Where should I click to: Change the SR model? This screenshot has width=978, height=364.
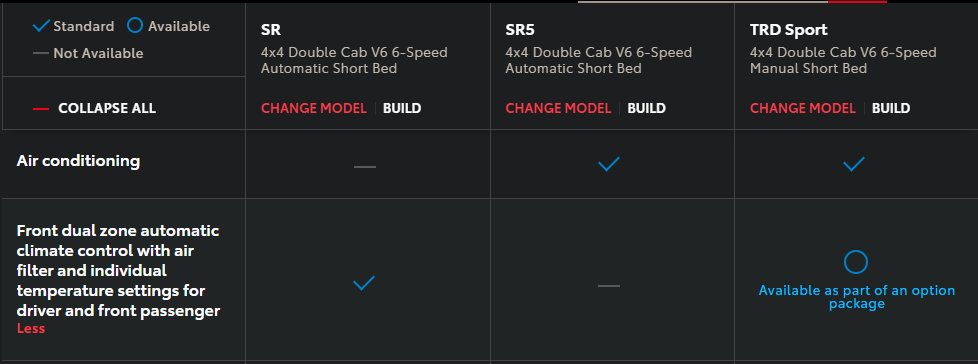pyautogui.click(x=314, y=108)
